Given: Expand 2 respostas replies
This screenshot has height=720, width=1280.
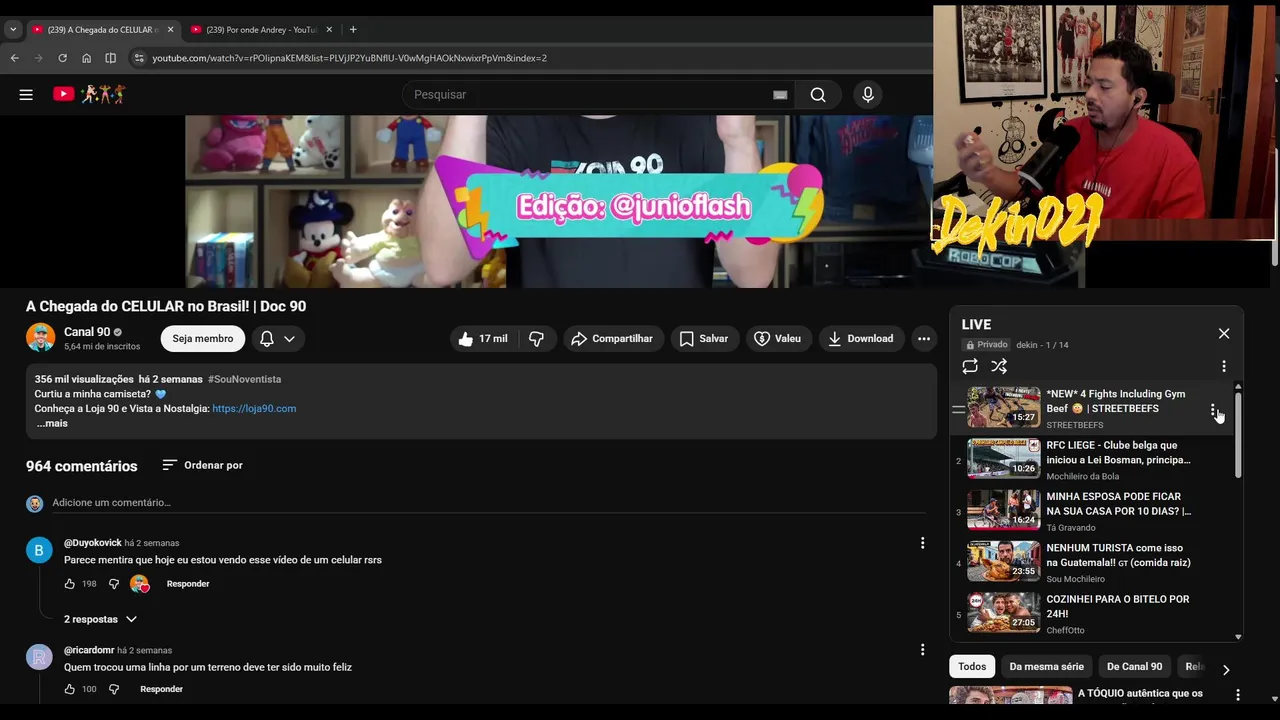Looking at the screenshot, I should 100,620.
